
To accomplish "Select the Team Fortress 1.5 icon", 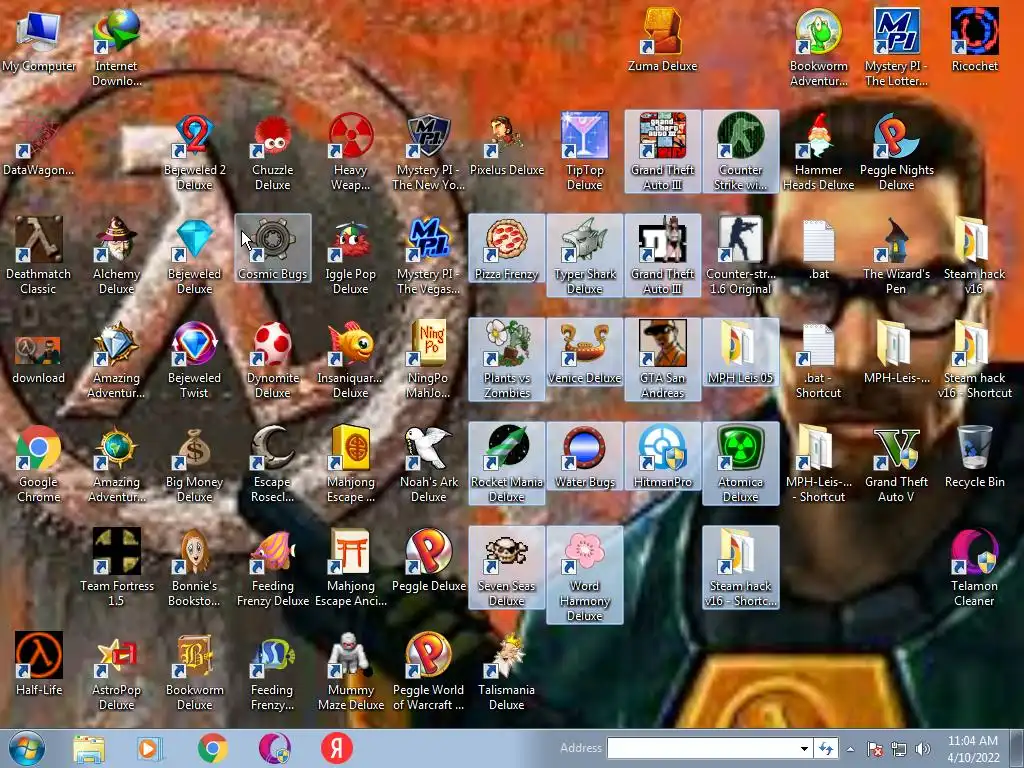I will click(116, 567).
